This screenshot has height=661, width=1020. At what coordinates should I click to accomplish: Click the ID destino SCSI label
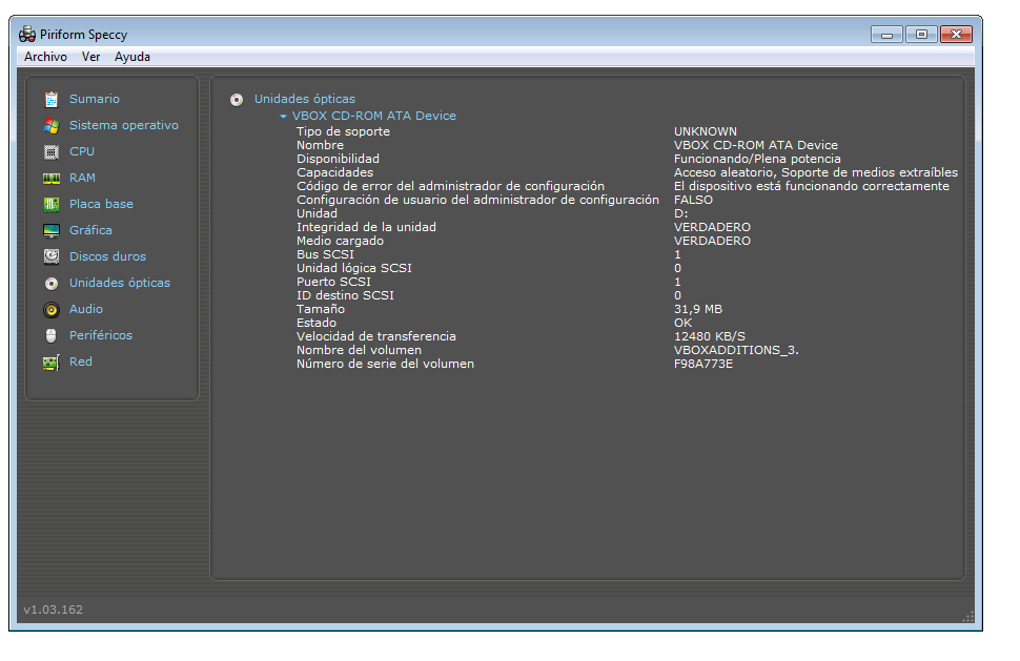tap(345, 295)
